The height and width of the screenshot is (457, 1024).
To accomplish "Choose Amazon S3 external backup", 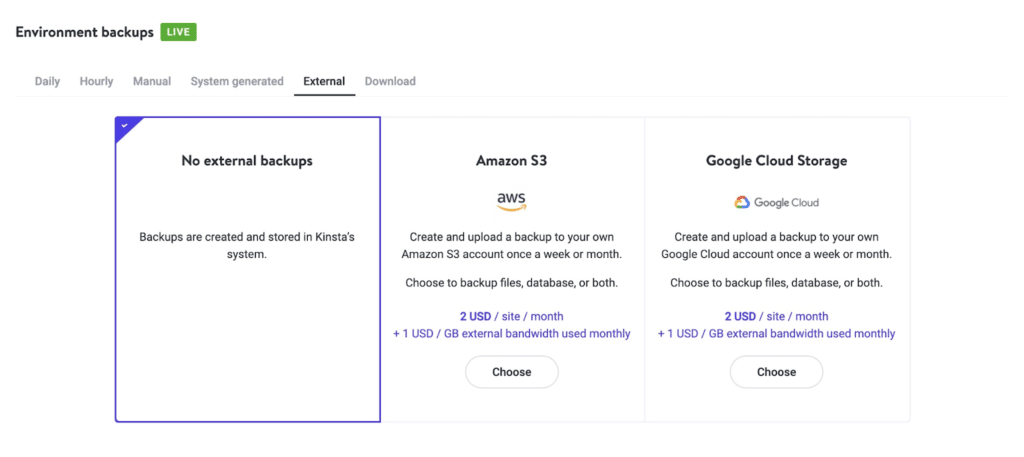I will tap(512, 372).
